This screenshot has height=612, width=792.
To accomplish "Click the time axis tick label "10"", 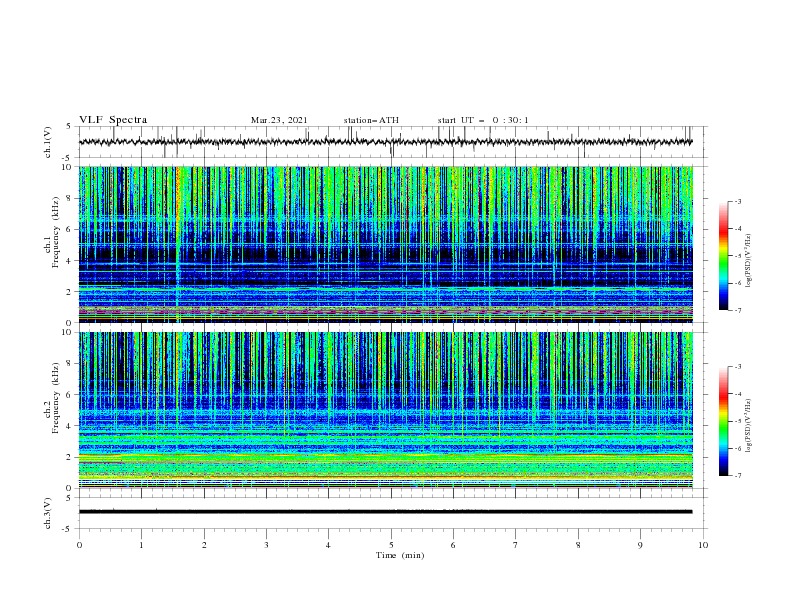I will [703, 545].
